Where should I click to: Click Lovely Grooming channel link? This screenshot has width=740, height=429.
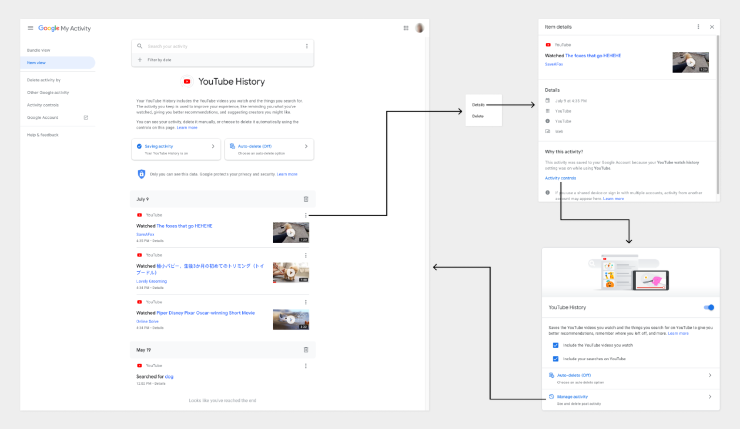[151, 281]
